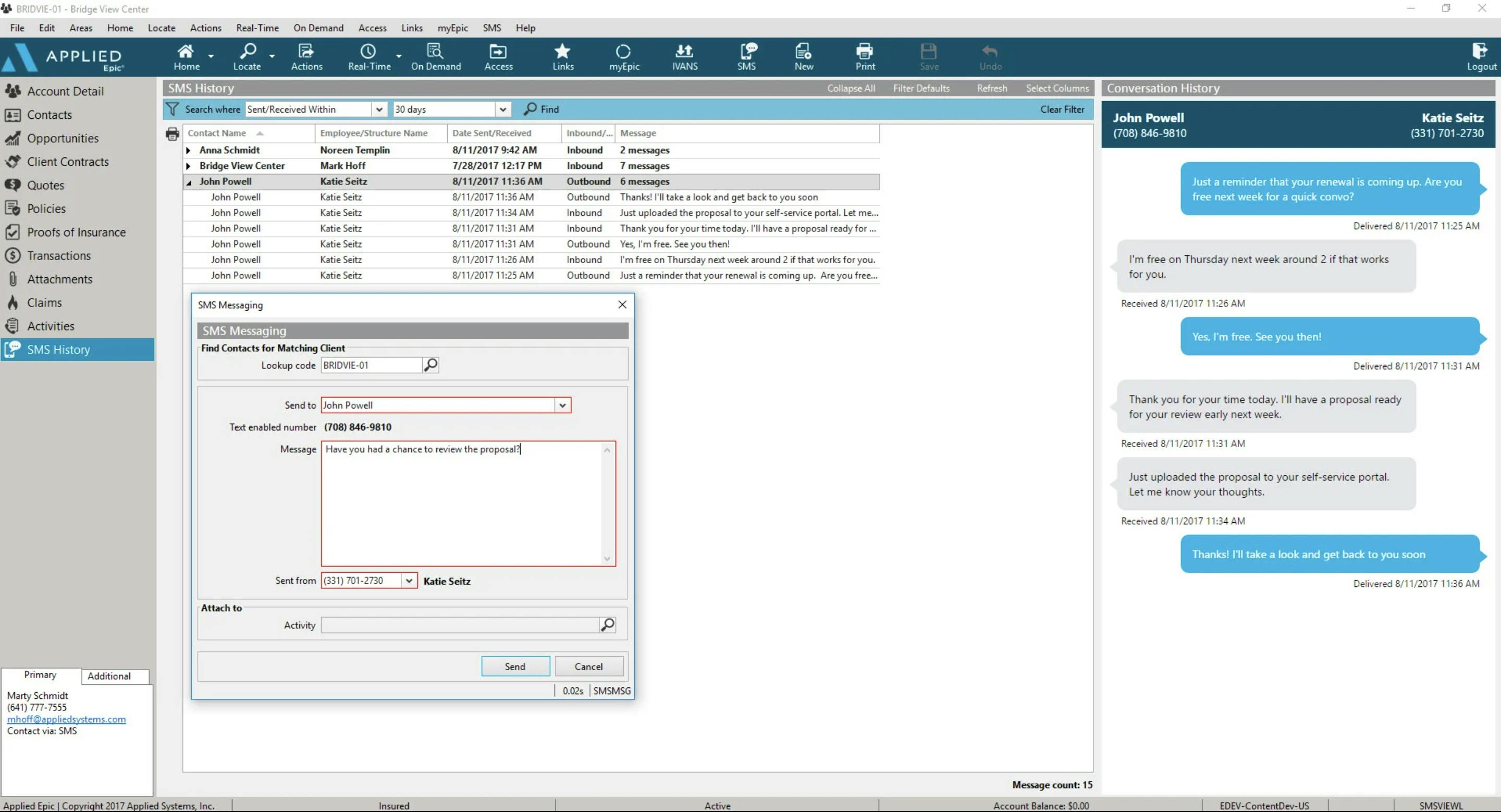Expand the Anna Schmidt conversation row
The width and height of the screenshot is (1501, 812).
(188, 150)
